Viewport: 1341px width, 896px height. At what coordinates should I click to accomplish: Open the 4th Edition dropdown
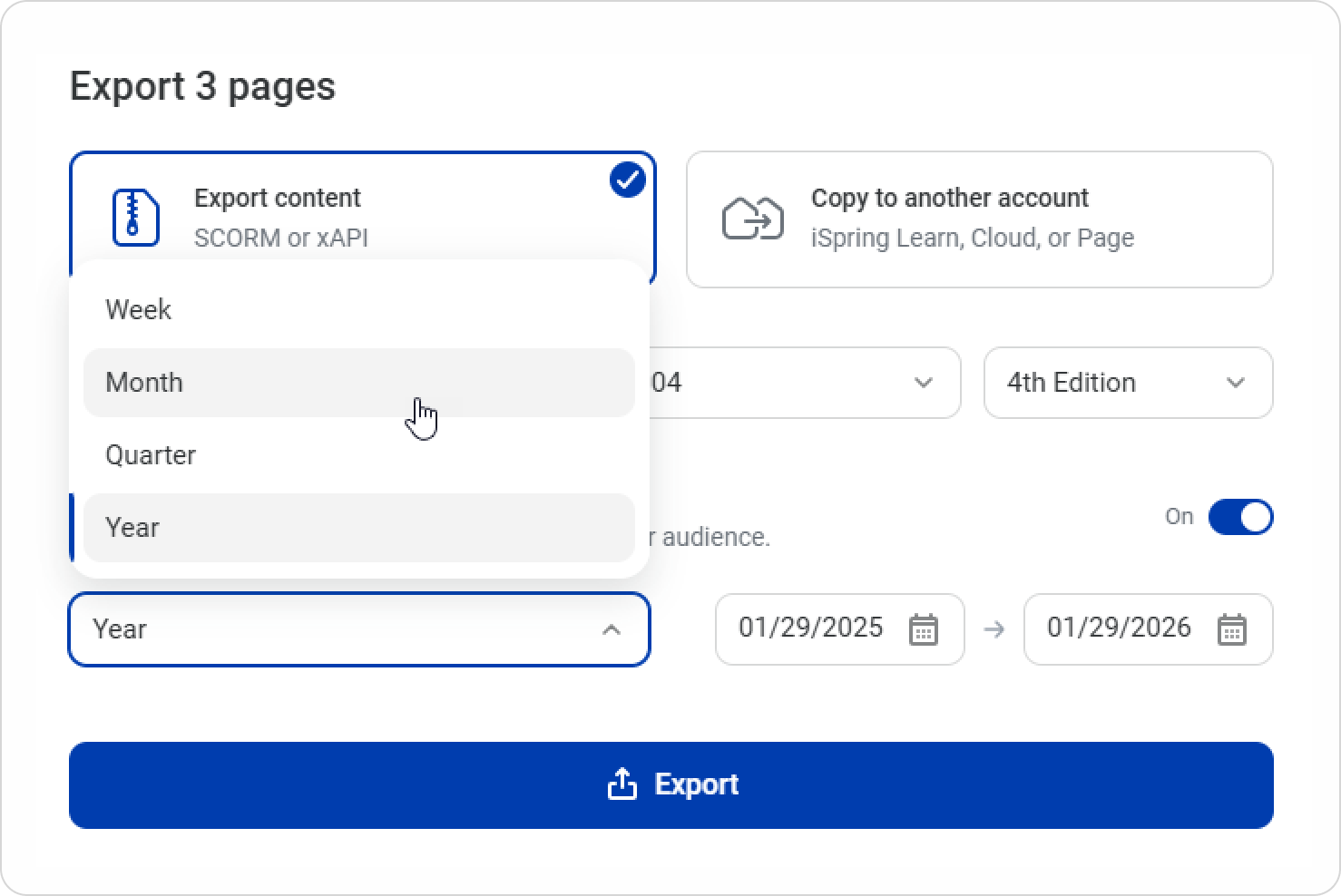pos(1127,383)
